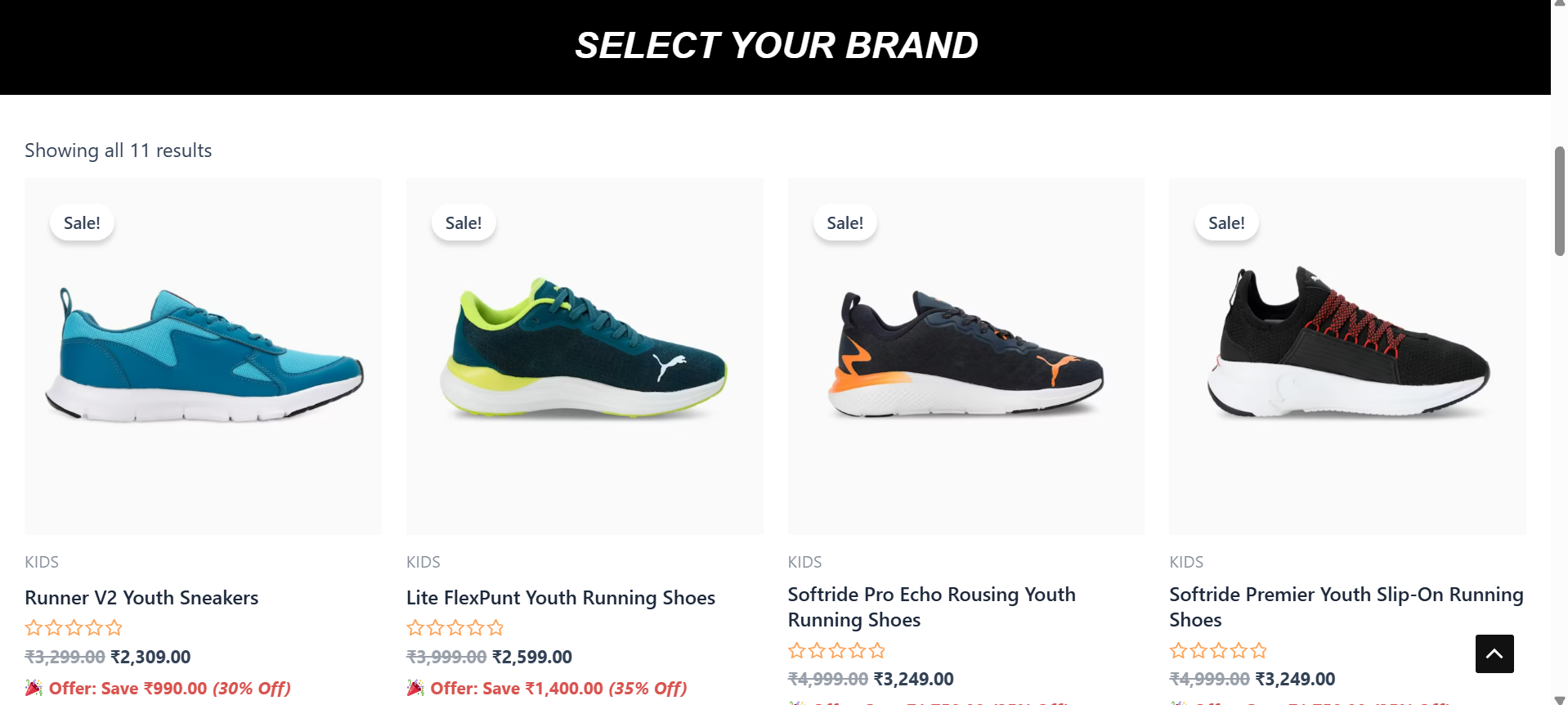Open the Runner V2 Youth Sneakers link

coord(141,598)
